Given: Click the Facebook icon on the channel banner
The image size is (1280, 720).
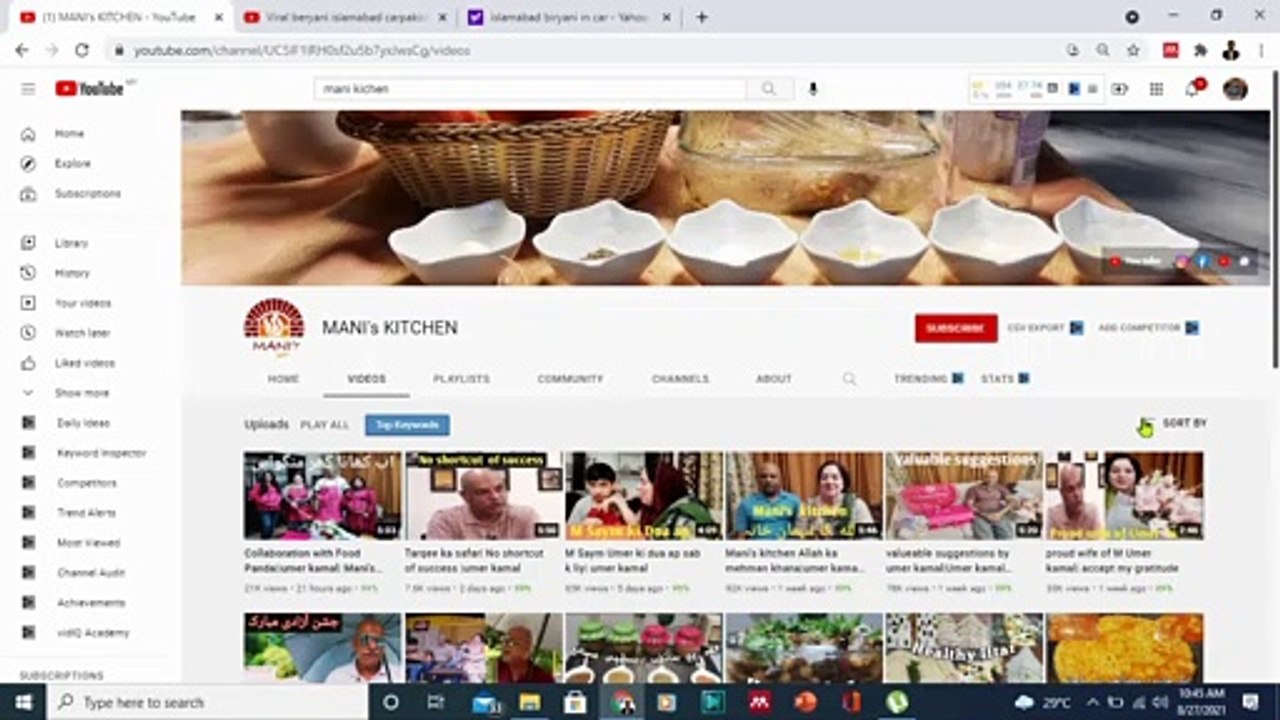Looking at the screenshot, I should point(1203,261).
